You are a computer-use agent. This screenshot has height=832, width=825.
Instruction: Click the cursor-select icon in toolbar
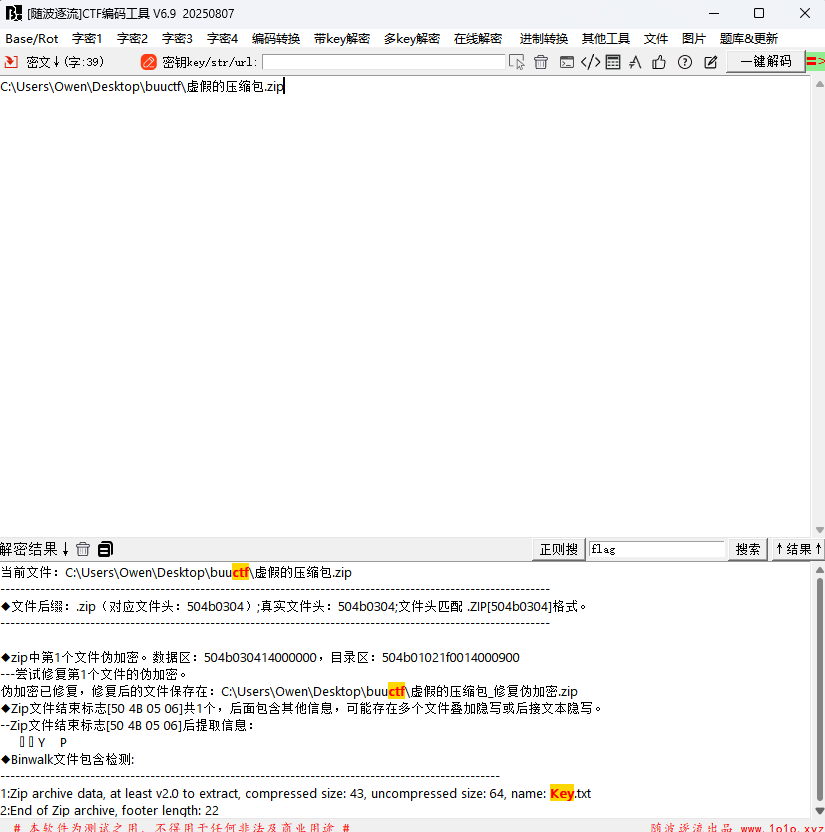[x=516, y=62]
